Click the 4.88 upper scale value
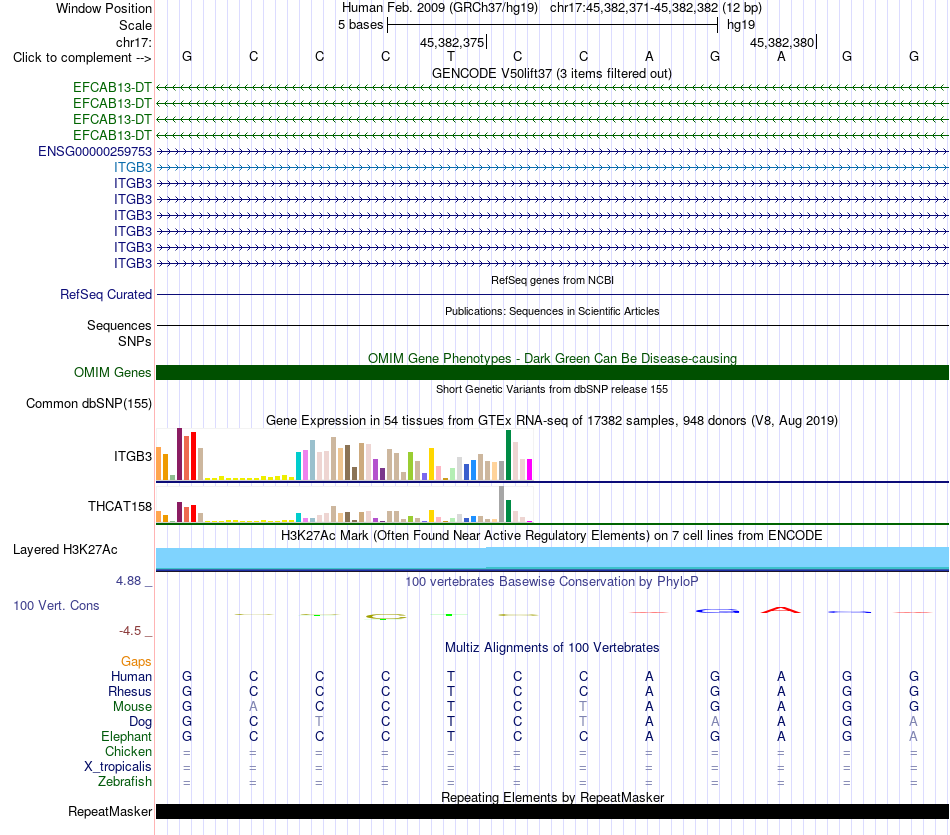This screenshot has height=835, width=950. [128, 581]
